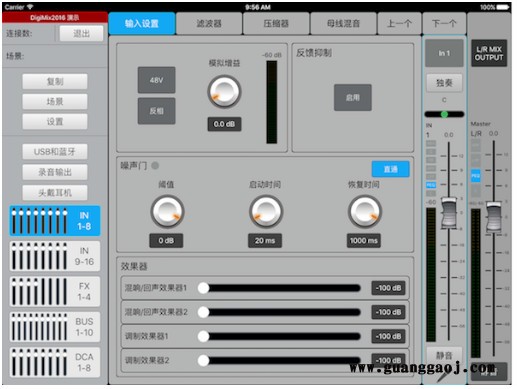The width and height of the screenshot is (517, 389).
Task: Click the In 1 channel name button
Action: (x=444, y=53)
